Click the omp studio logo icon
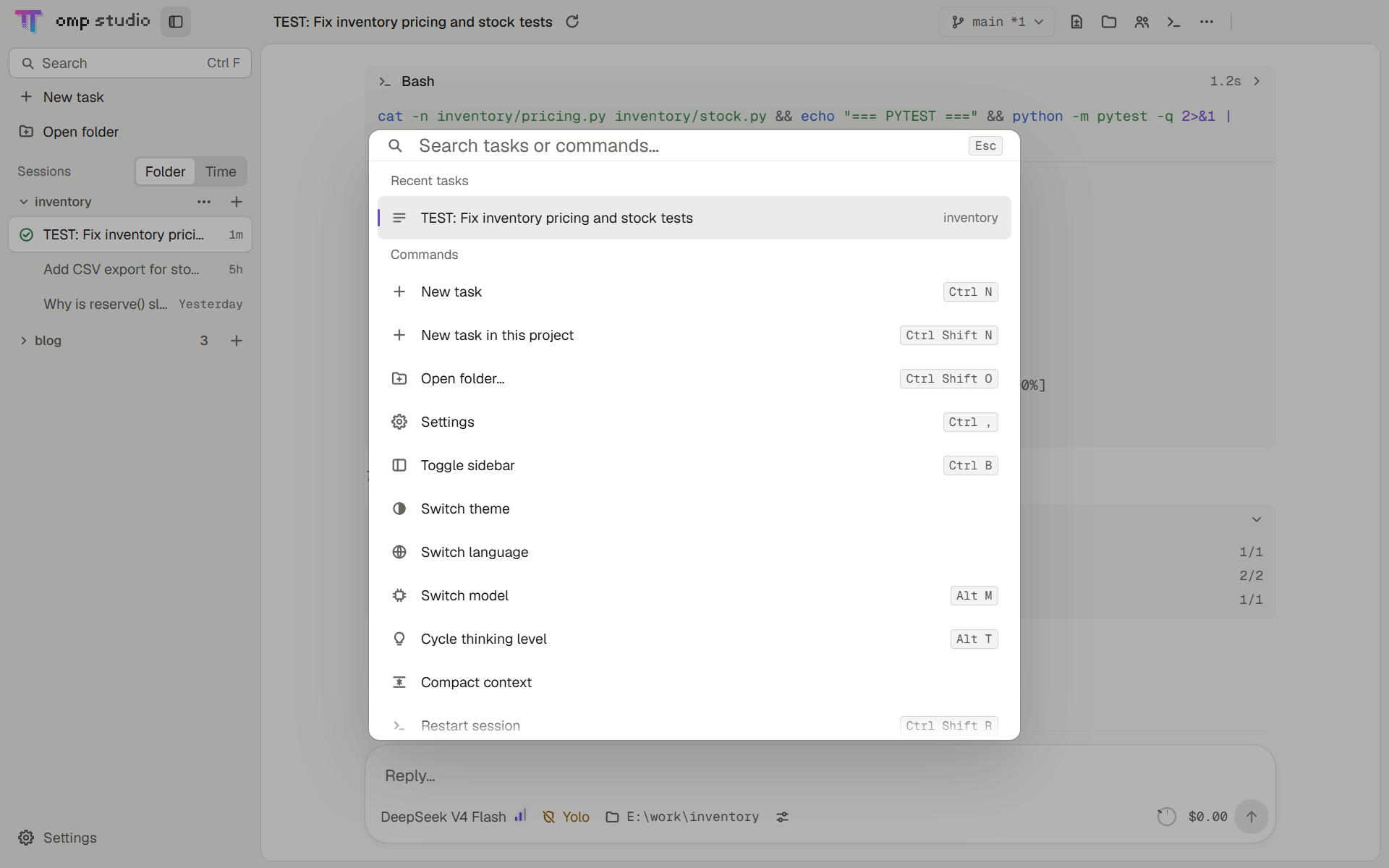This screenshot has width=1389, height=868. click(x=29, y=21)
